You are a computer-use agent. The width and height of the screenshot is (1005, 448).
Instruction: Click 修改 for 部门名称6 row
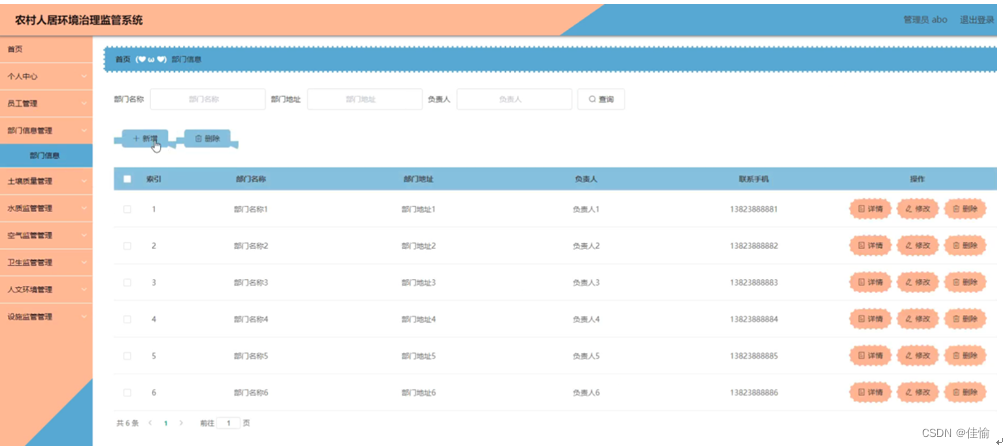coord(918,393)
